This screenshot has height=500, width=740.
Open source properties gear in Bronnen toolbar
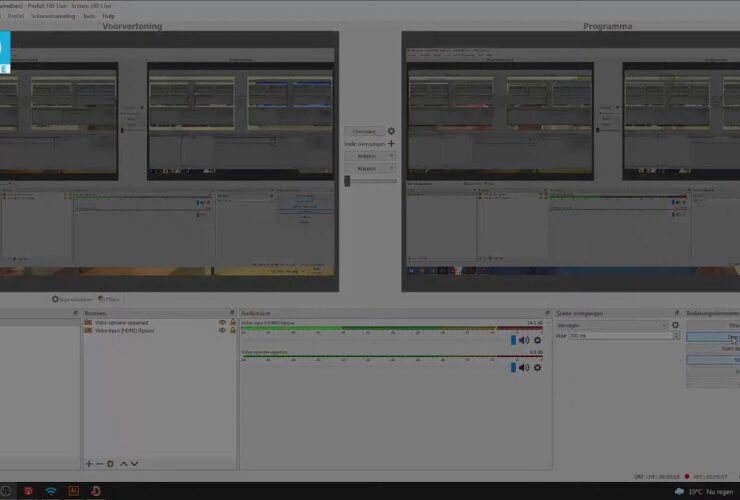click(111, 464)
